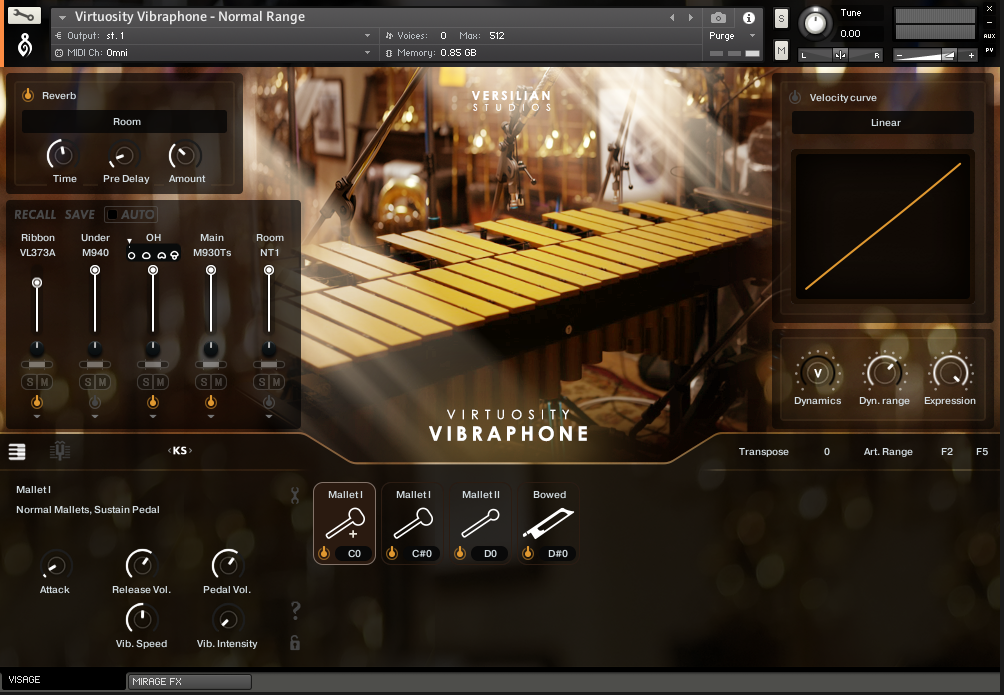This screenshot has height=695, width=1004.
Task: Solo the Ribbon mic channel
Action: point(29,382)
